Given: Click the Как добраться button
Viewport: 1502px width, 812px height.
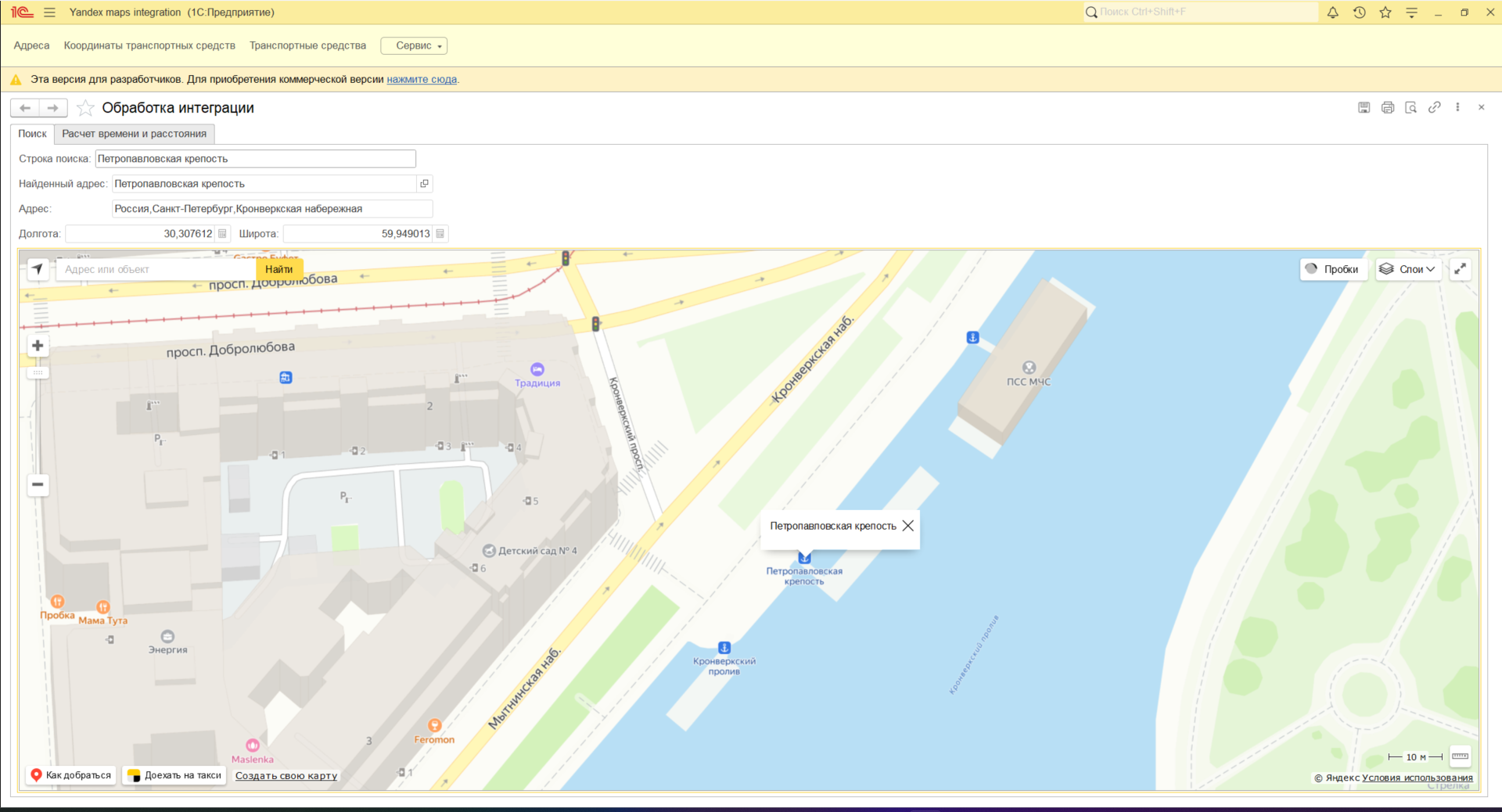Looking at the screenshot, I should click(71, 775).
